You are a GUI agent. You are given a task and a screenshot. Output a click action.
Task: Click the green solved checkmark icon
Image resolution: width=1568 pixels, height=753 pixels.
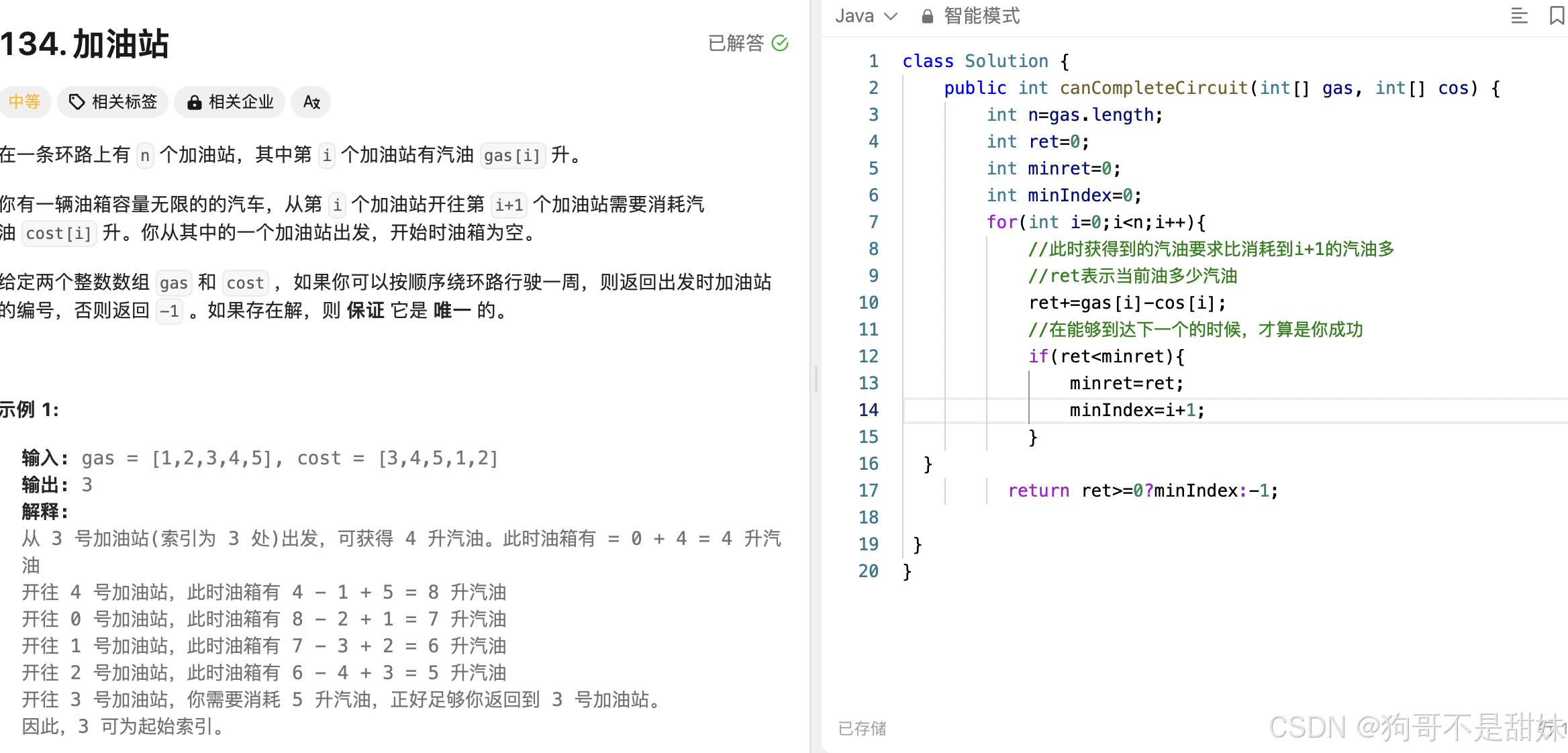coord(780,44)
